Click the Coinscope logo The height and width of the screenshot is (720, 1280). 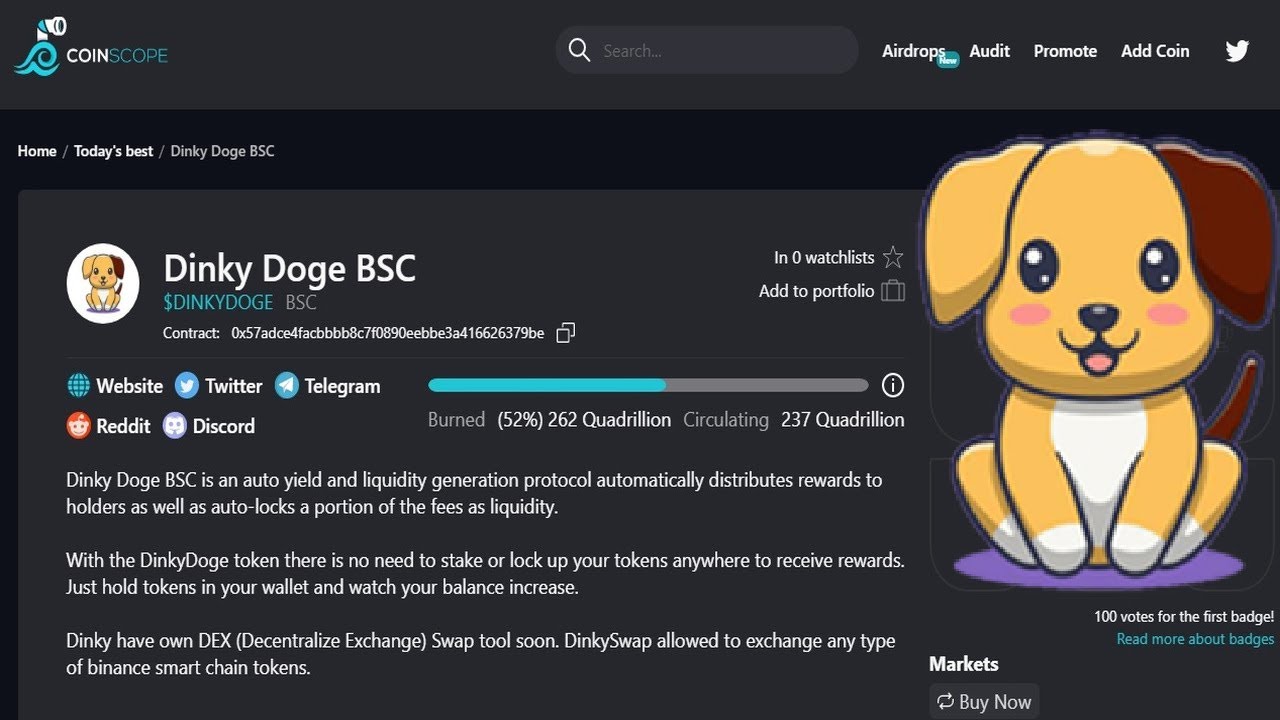coord(91,47)
